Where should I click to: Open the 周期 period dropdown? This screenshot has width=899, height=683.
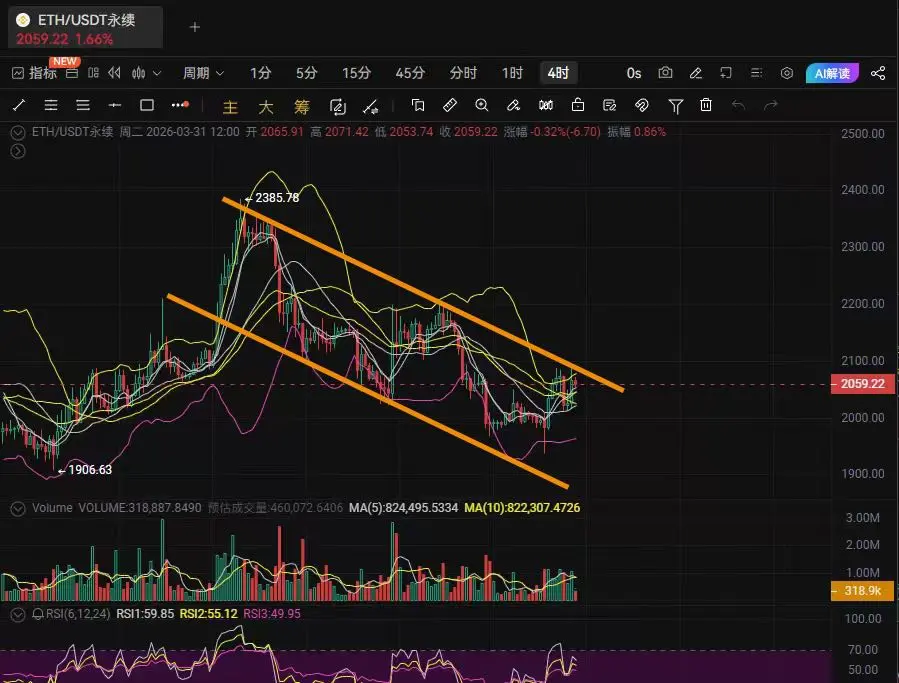point(203,73)
